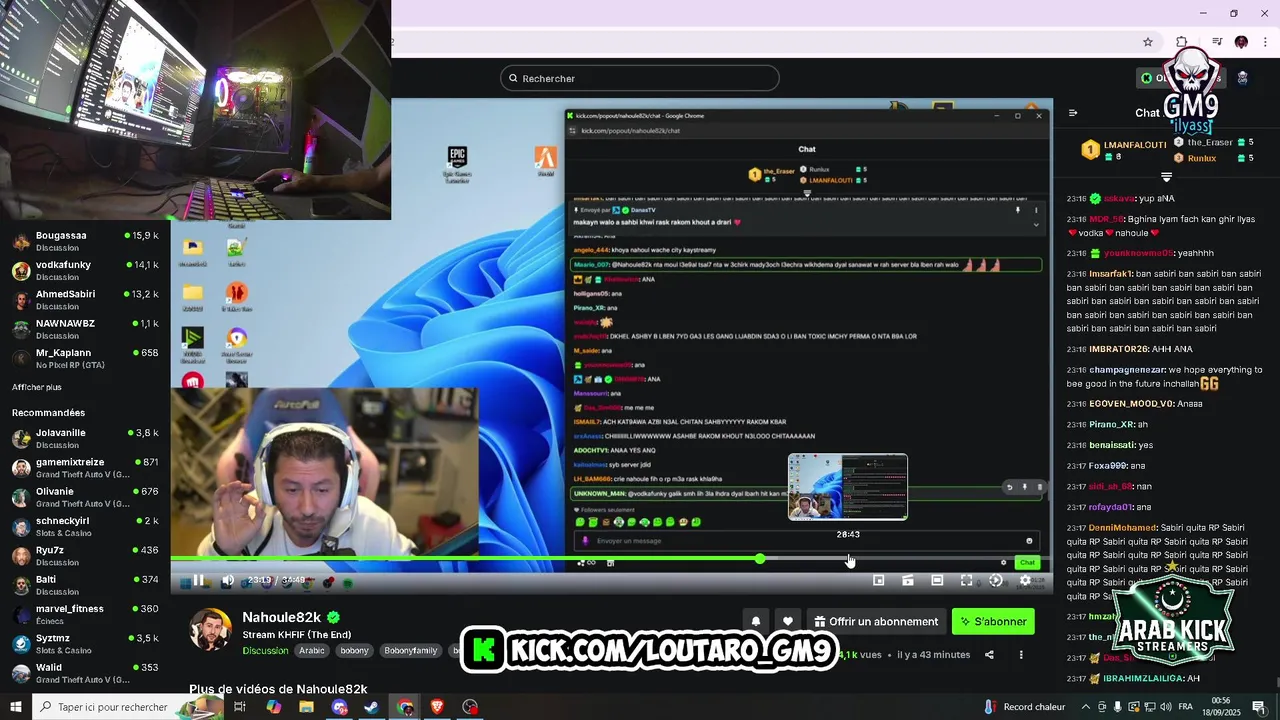Open Brave browser from the taskbar
This screenshot has width=1280, height=720.
(437, 707)
